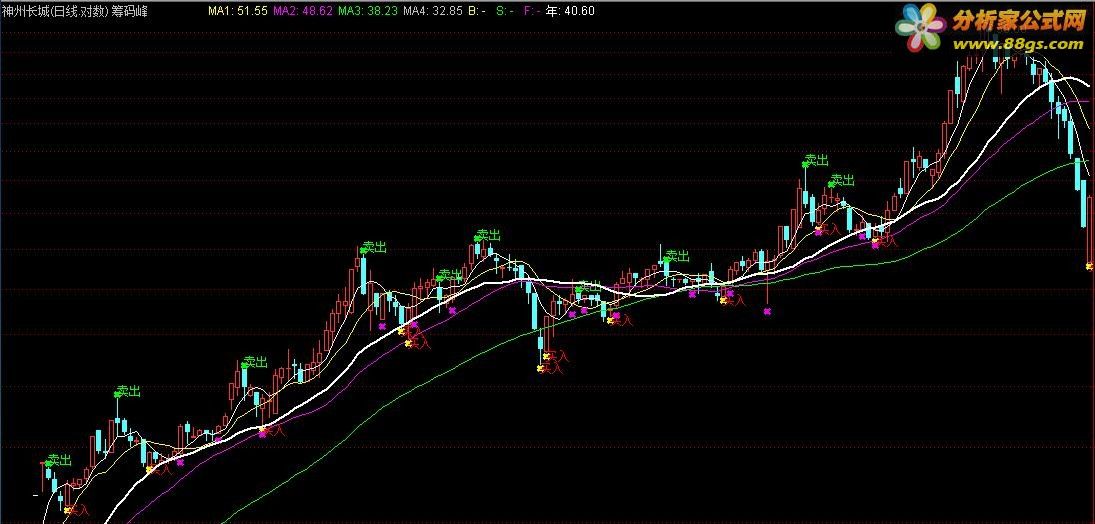Click the leftmost 买入 buy signal label

coord(79,510)
